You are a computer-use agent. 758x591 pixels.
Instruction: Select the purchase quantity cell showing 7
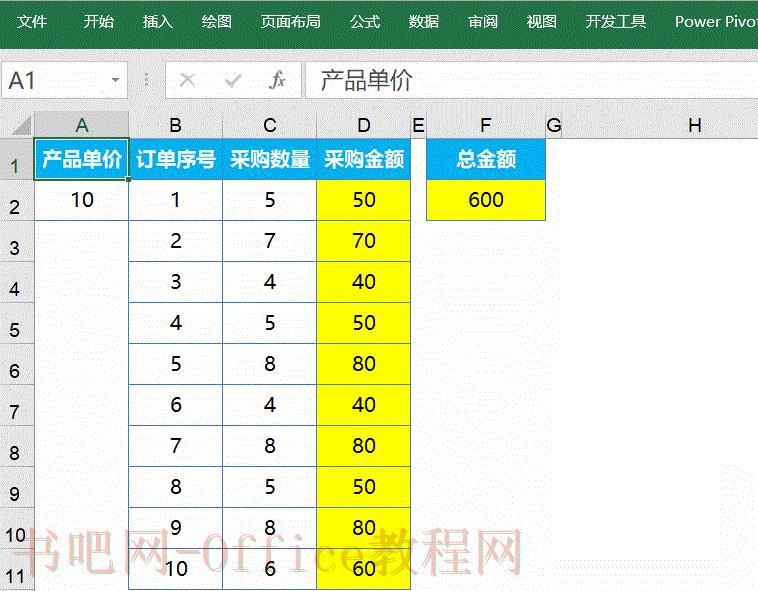tap(270, 241)
